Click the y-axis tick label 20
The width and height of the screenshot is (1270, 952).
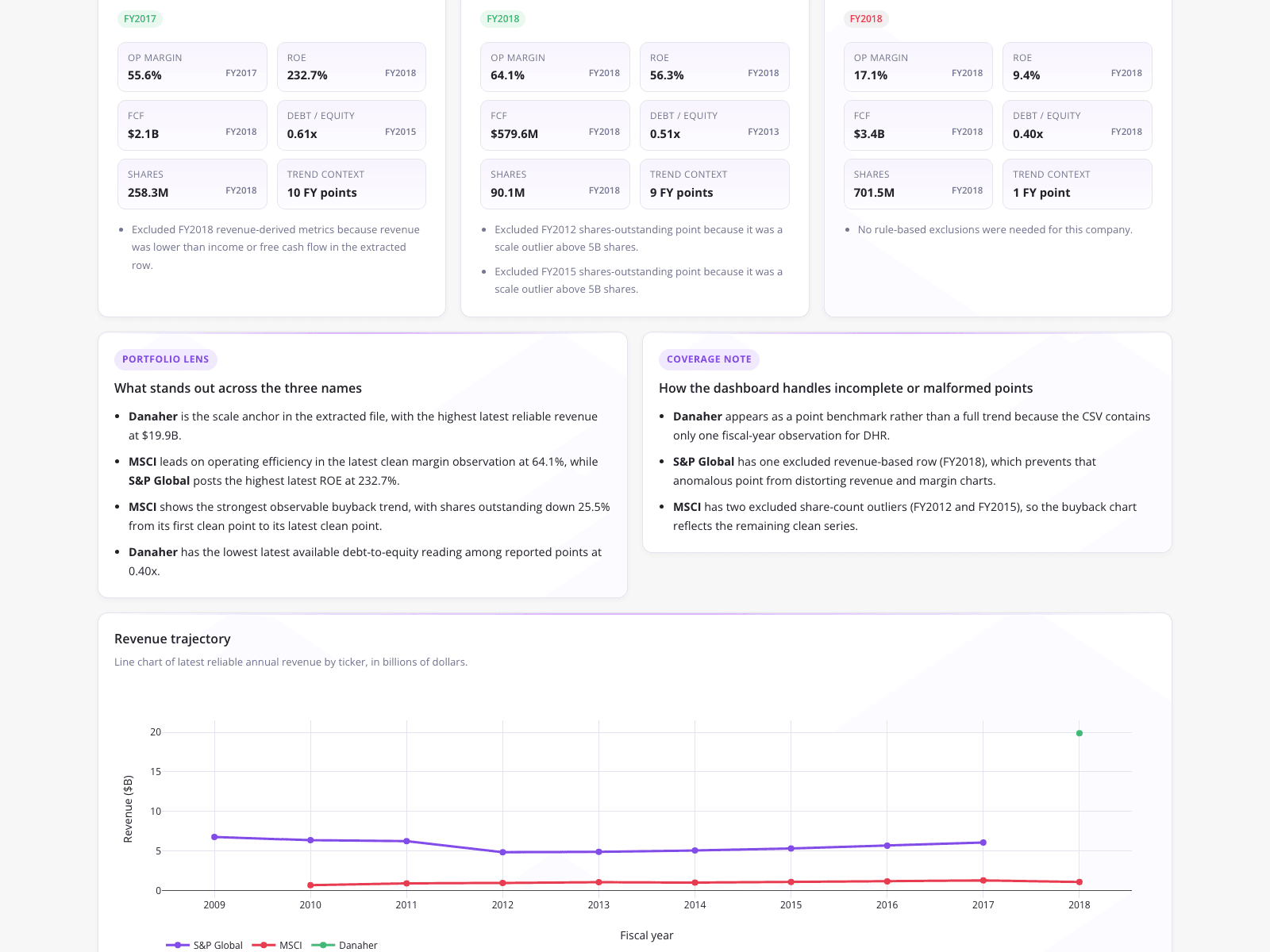pos(156,732)
